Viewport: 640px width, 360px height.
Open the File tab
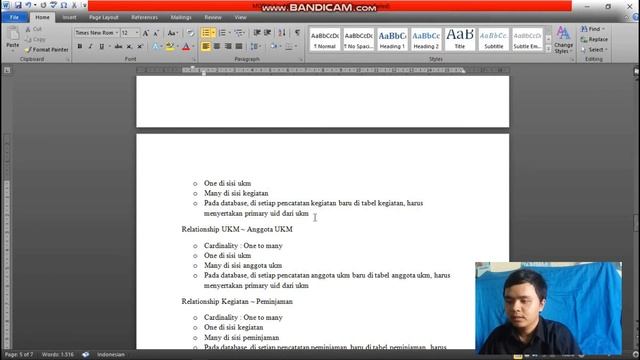14,17
